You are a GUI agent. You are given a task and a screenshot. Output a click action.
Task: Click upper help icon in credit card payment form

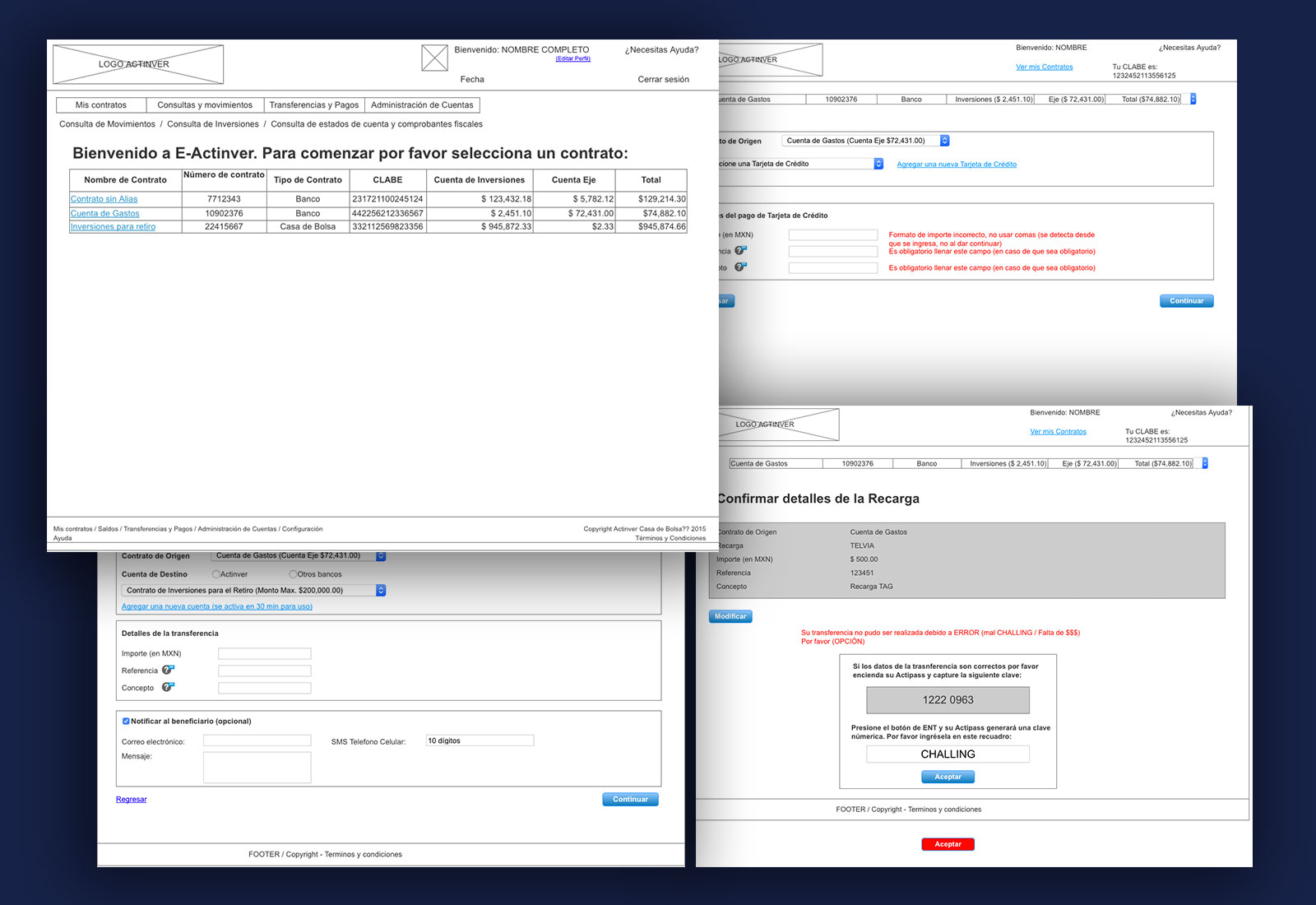click(x=741, y=250)
